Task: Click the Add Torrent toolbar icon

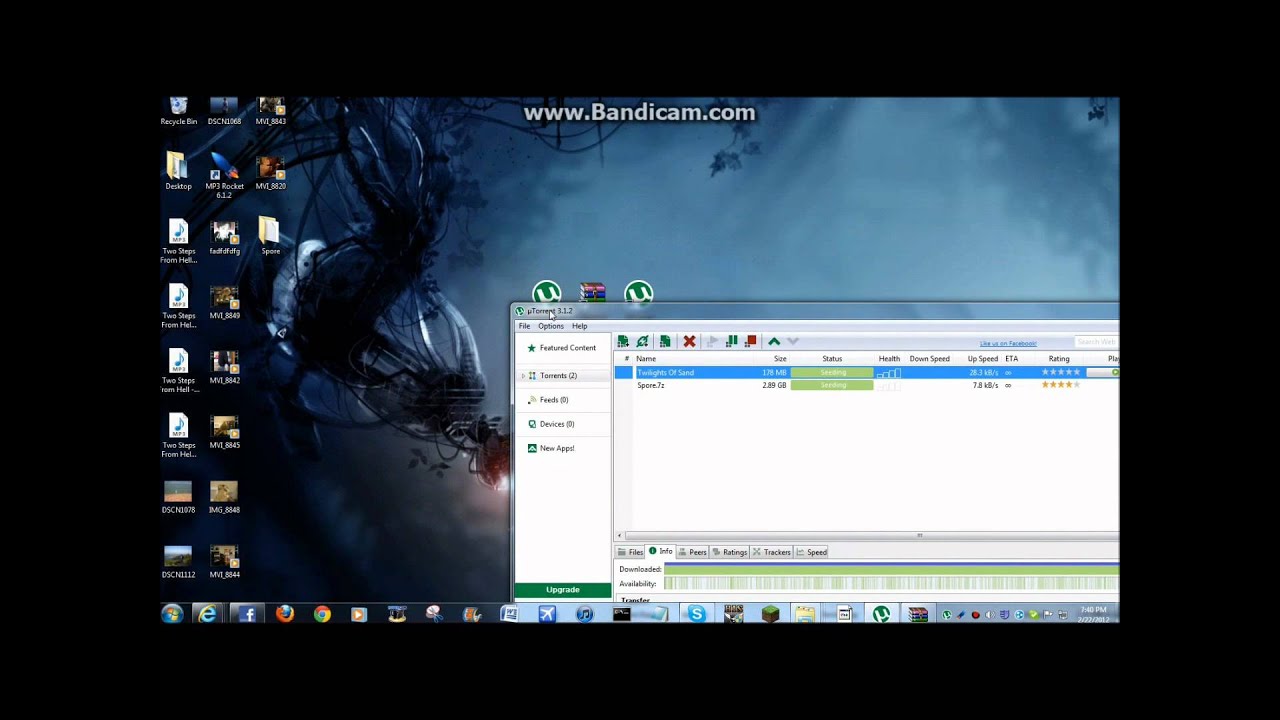Action: point(623,342)
